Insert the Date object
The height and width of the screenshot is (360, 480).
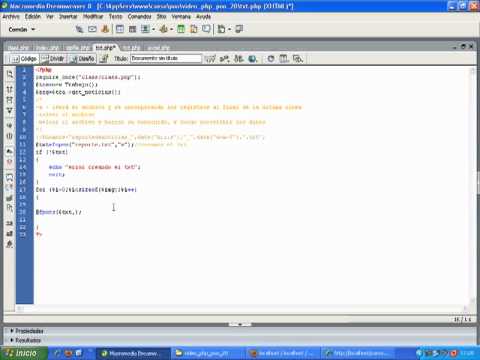tap(181, 29)
